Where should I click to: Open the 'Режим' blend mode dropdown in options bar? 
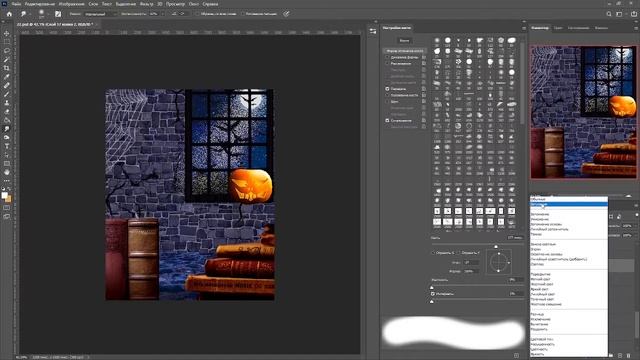click(100, 14)
